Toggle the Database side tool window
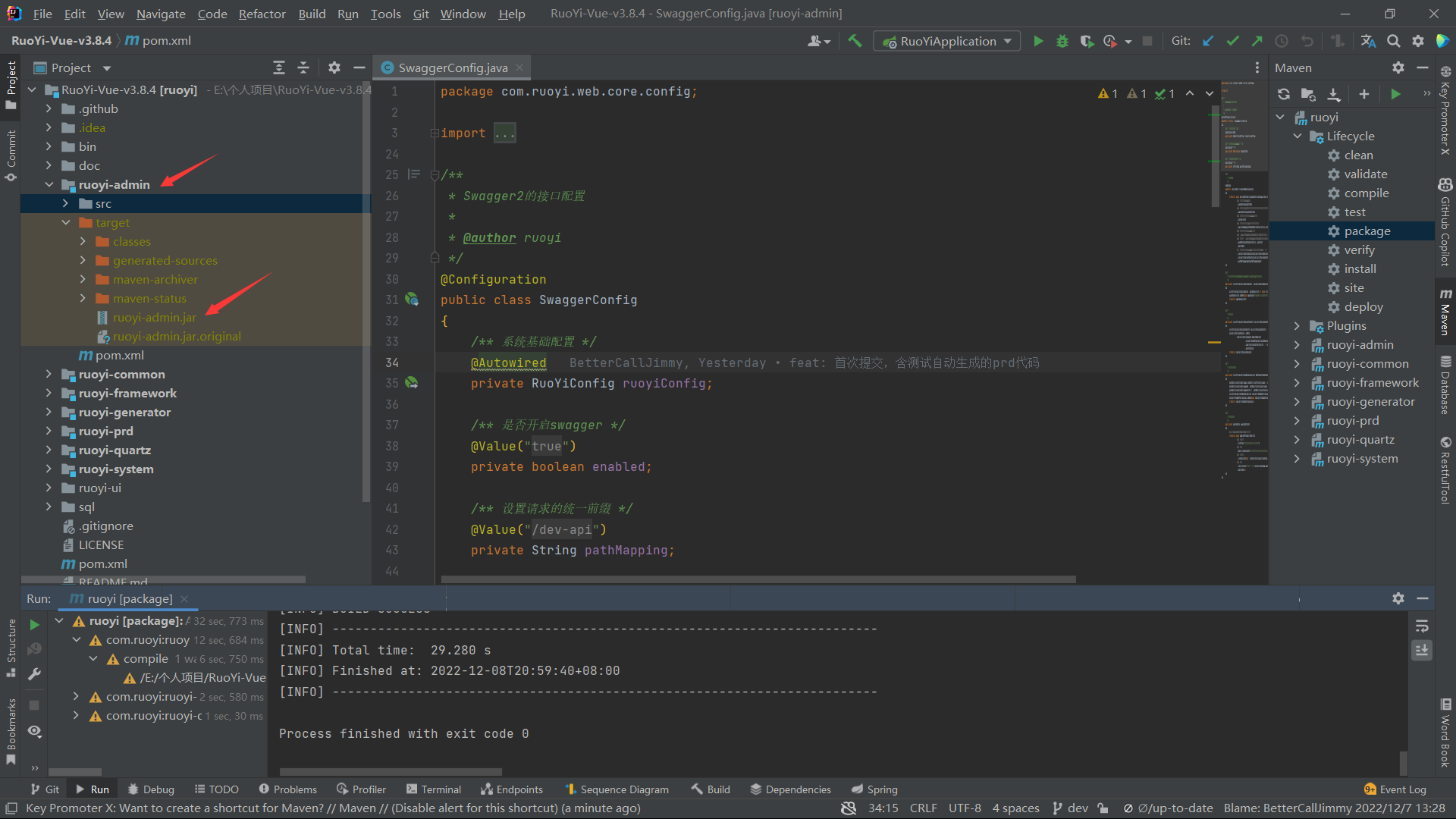This screenshot has height=819, width=1456. point(1445,385)
